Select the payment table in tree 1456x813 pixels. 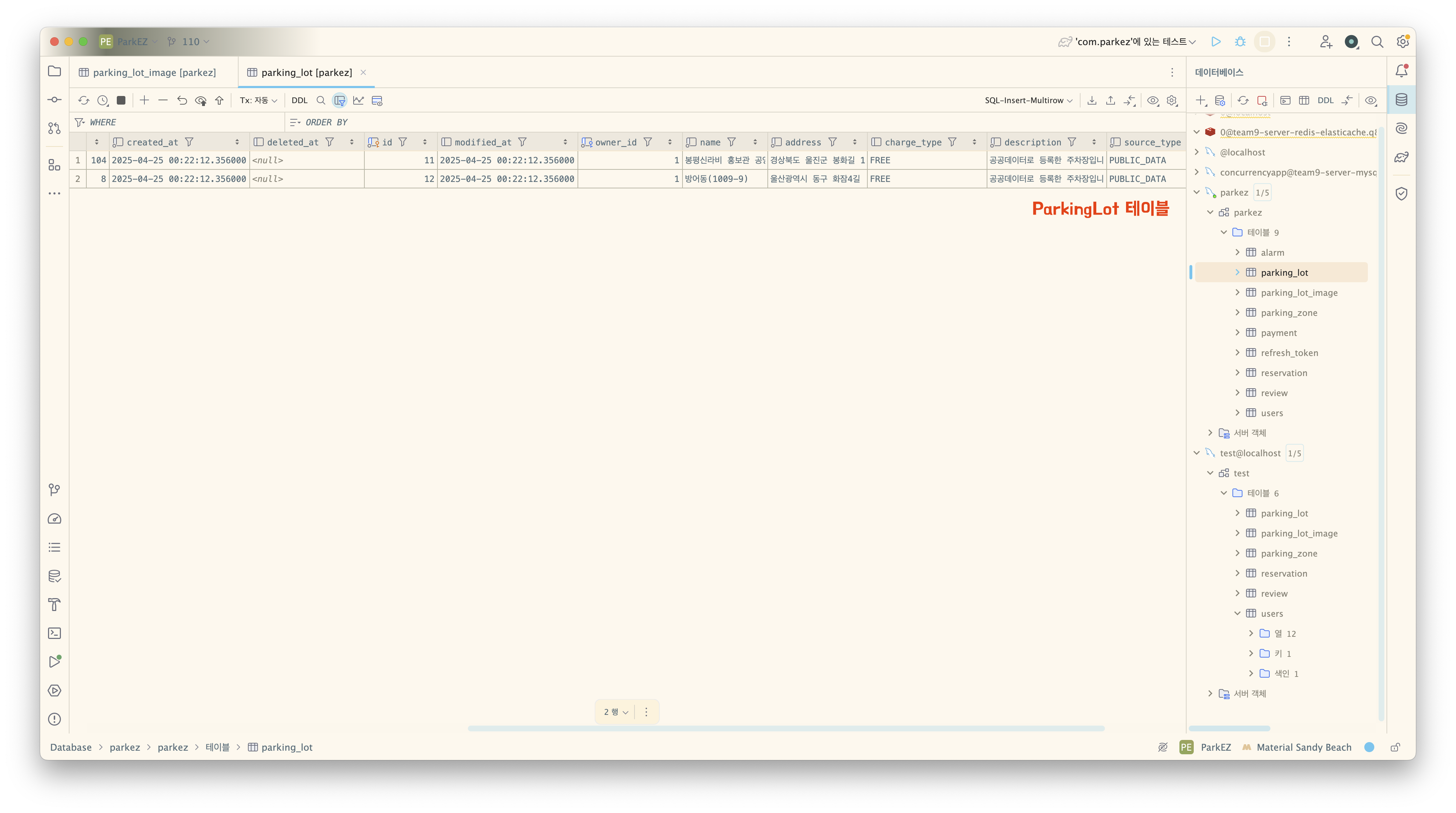(x=1279, y=333)
